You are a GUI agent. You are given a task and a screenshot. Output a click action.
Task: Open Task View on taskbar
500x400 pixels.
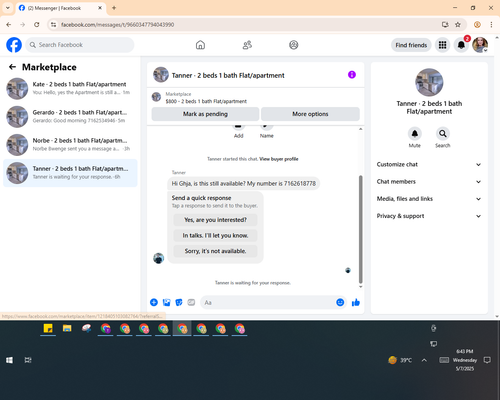(28, 360)
